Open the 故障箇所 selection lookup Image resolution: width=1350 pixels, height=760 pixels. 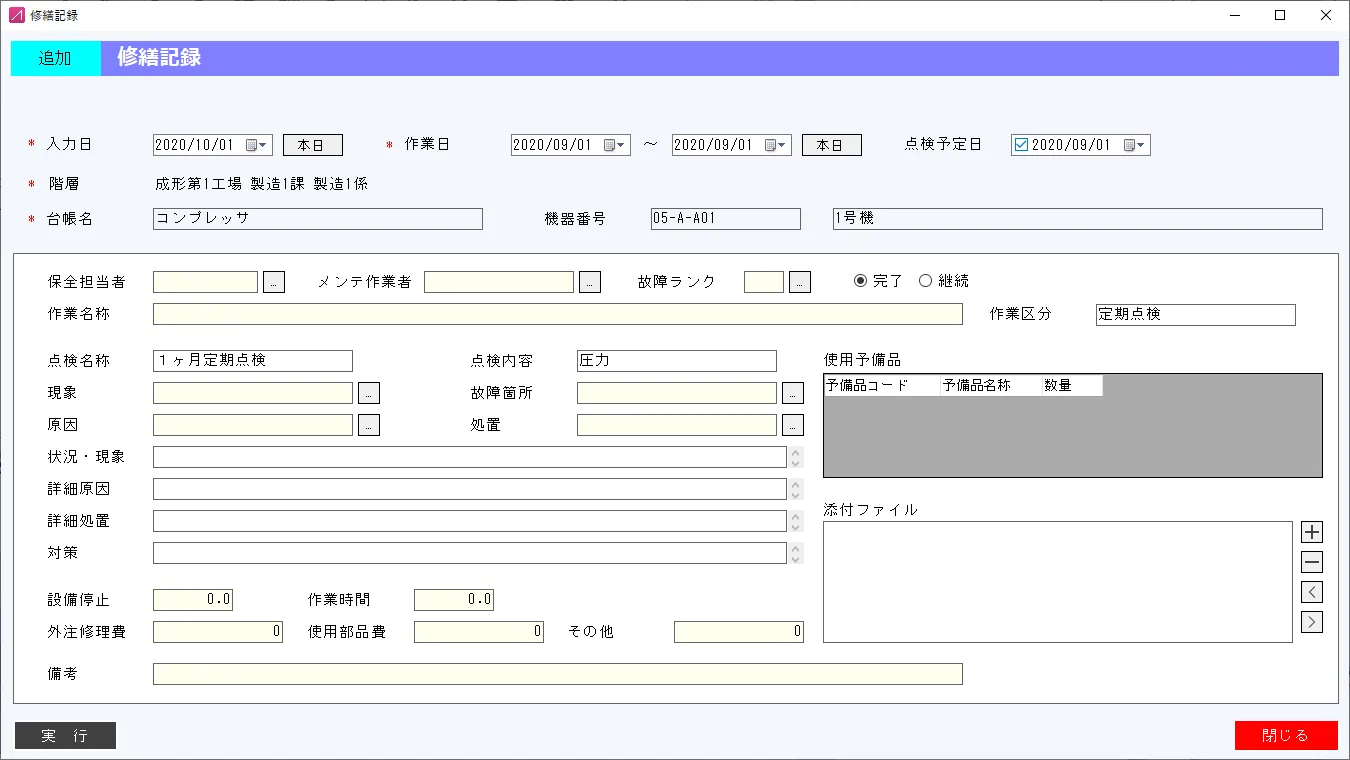[792, 392]
